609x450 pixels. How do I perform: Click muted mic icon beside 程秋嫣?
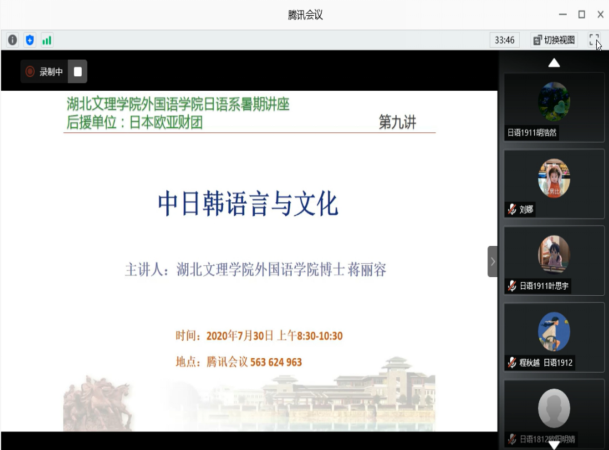[512, 364]
